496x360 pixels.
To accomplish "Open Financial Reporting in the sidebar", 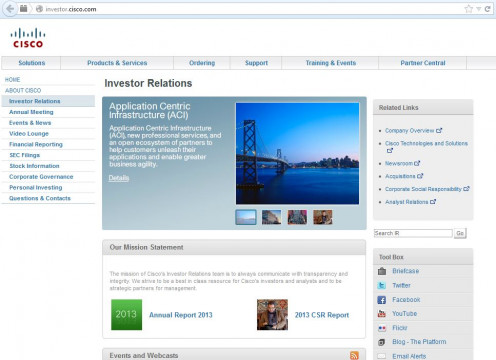I will pyautogui.click(x=36, y=144).
